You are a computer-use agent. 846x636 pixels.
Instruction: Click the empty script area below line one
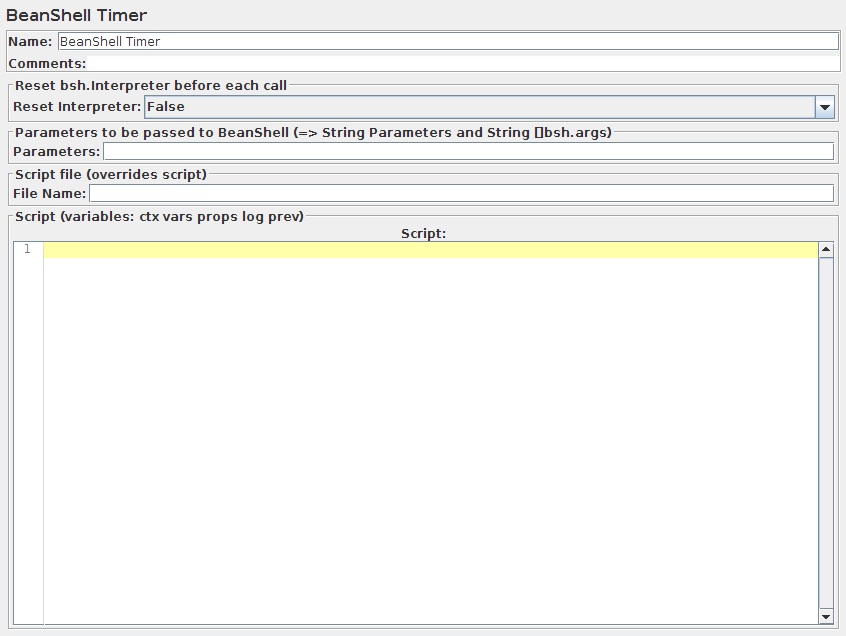coord(430,430)
